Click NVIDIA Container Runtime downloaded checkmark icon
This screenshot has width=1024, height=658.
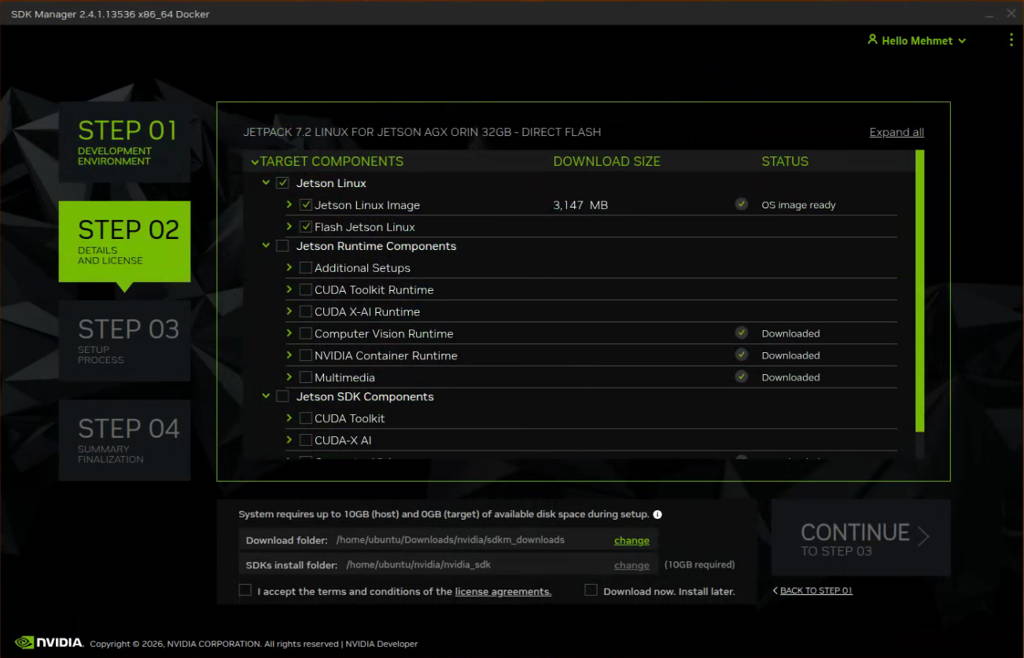[741, 355]
